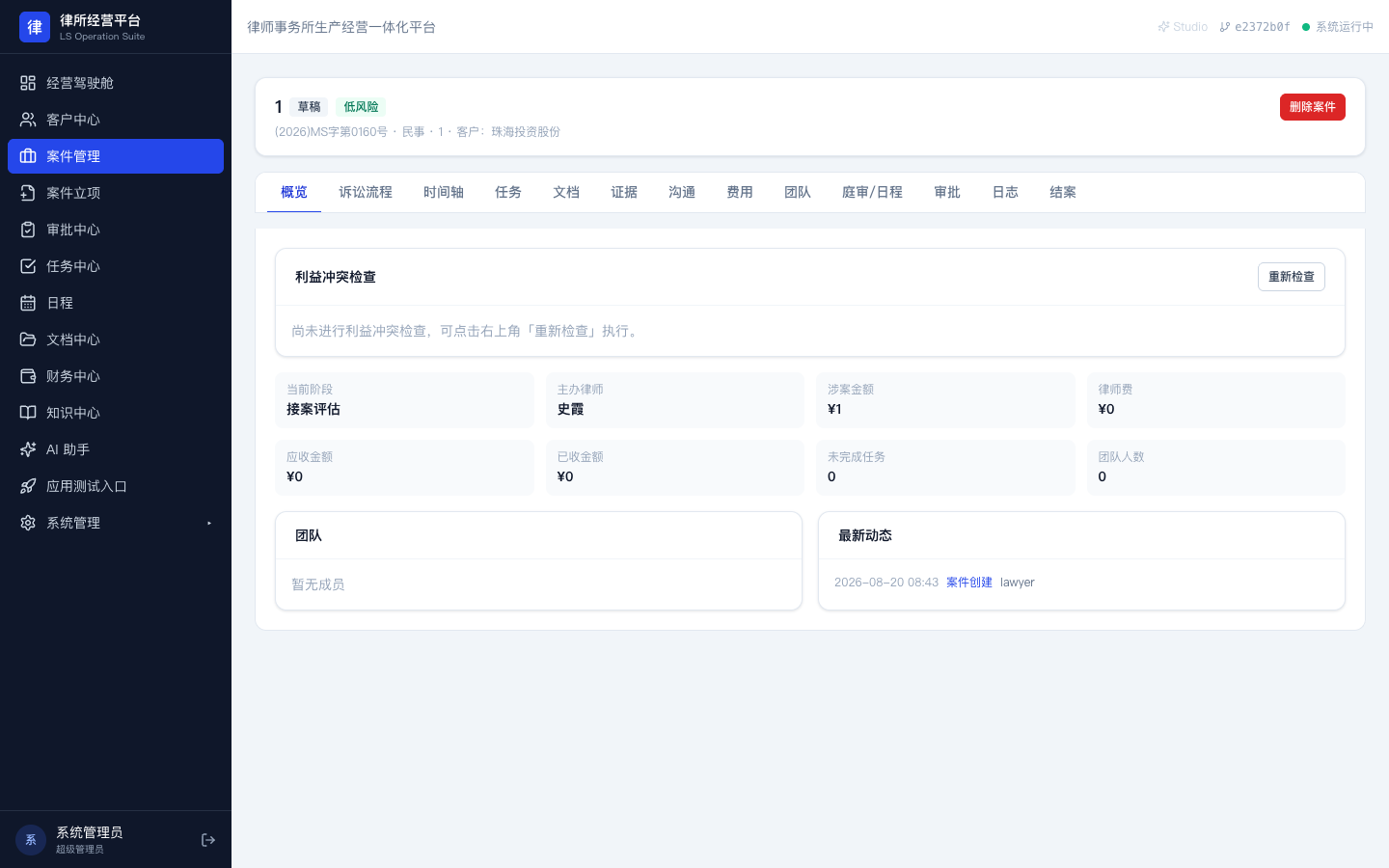Click the 草稿 status tag
The height and width of the screenshot is (868, 1389).
pos(309,107)
